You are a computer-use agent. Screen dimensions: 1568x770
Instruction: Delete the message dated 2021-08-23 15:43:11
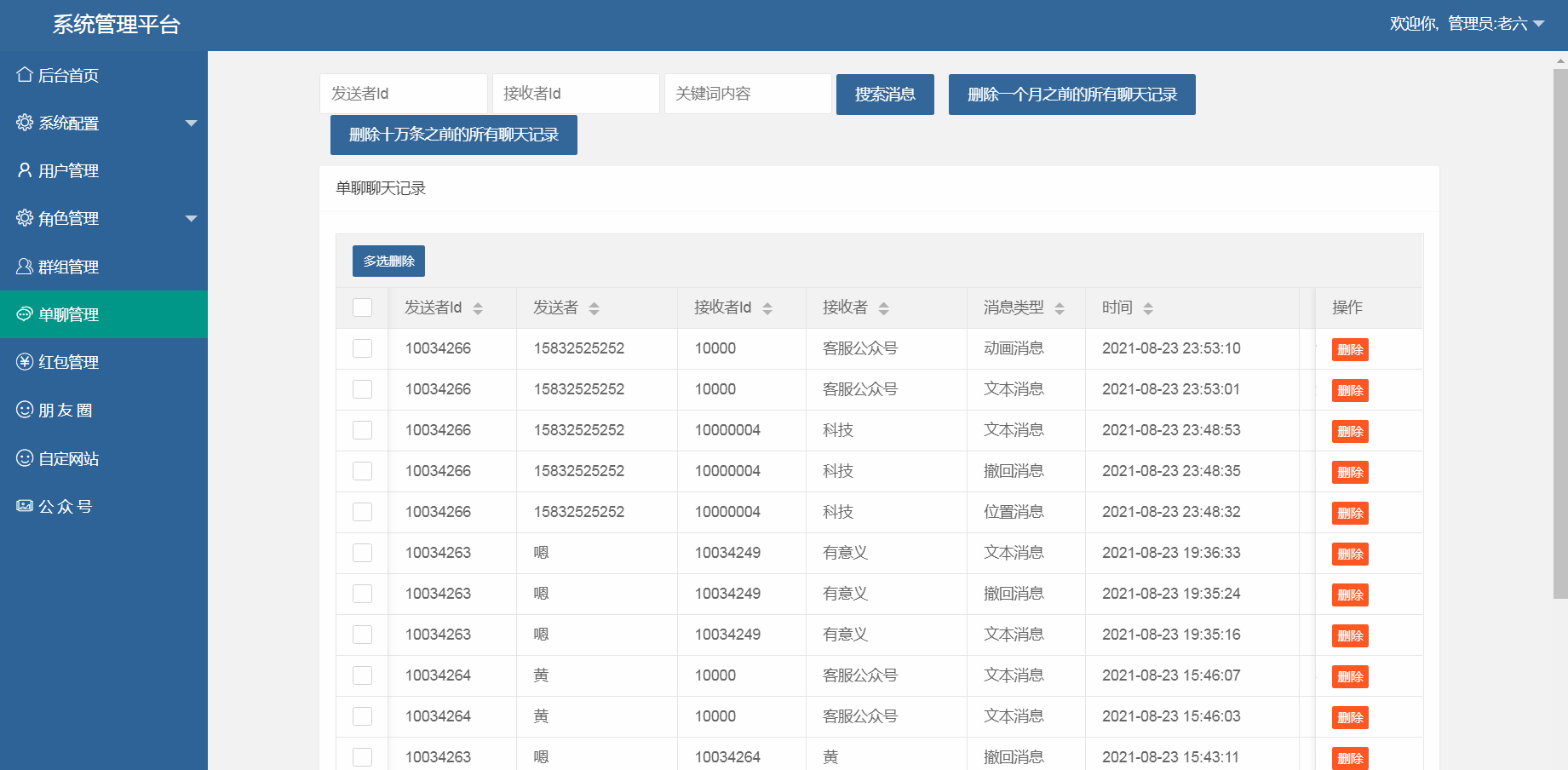point(1350,758)
